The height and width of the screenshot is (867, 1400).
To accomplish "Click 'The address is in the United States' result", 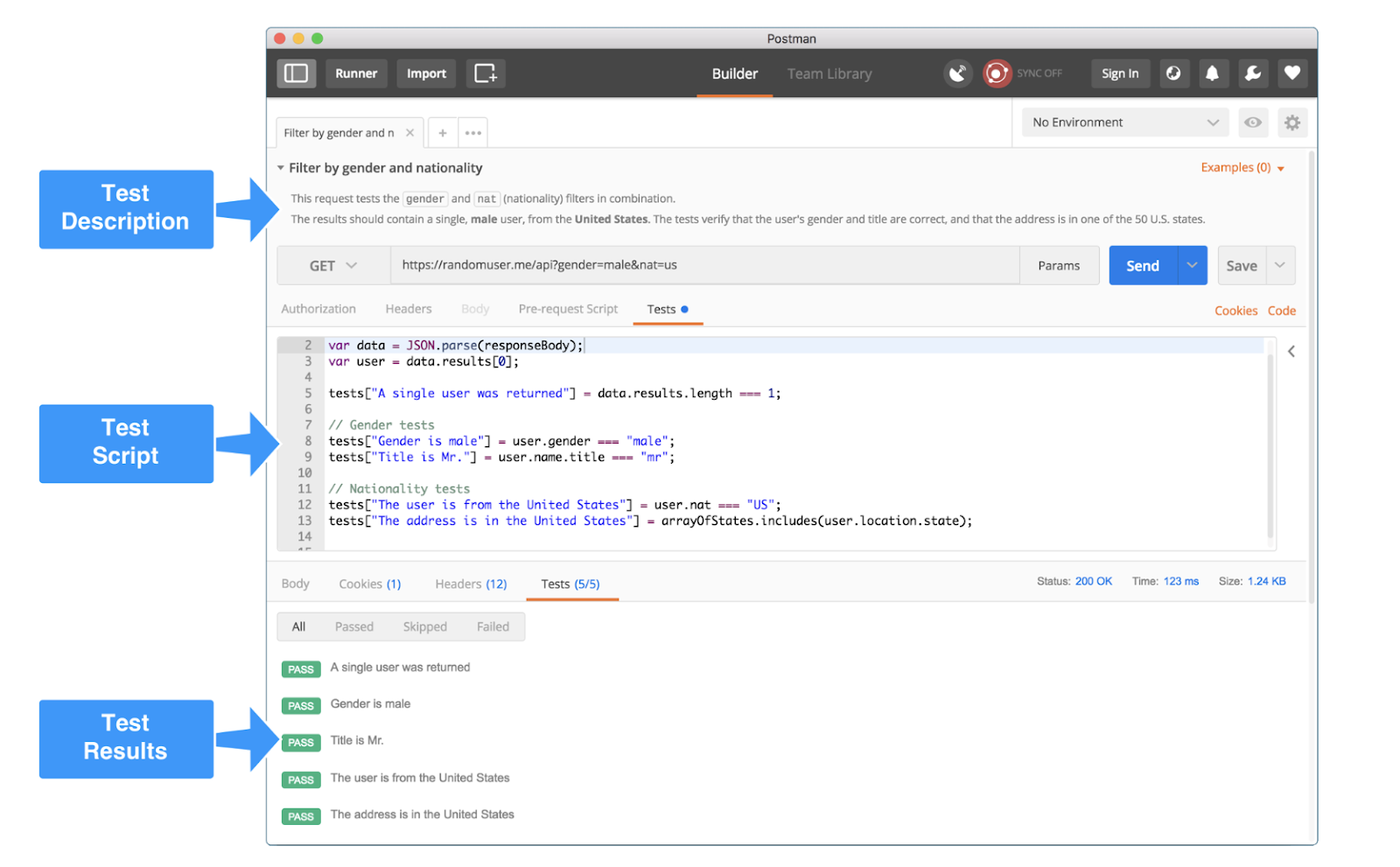I will [x=422, y=815].
